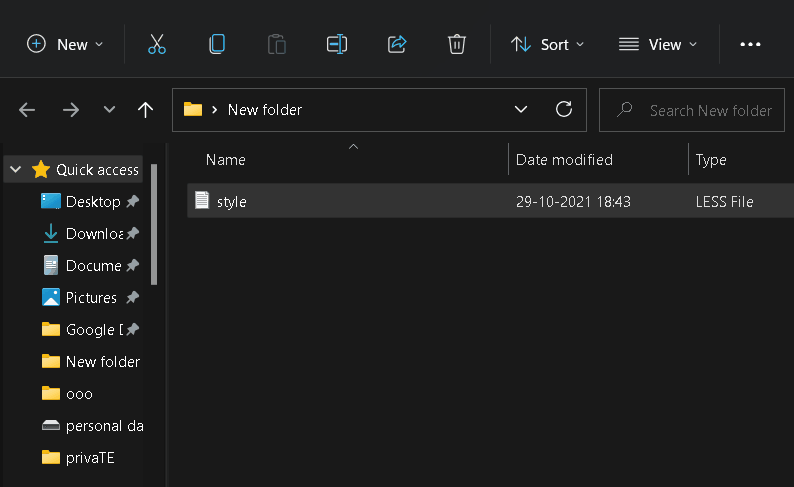The width and height of the screenshot is (794, 487).
Task: Click the navigation pane scrollbar
Action: tap(154, 225)
